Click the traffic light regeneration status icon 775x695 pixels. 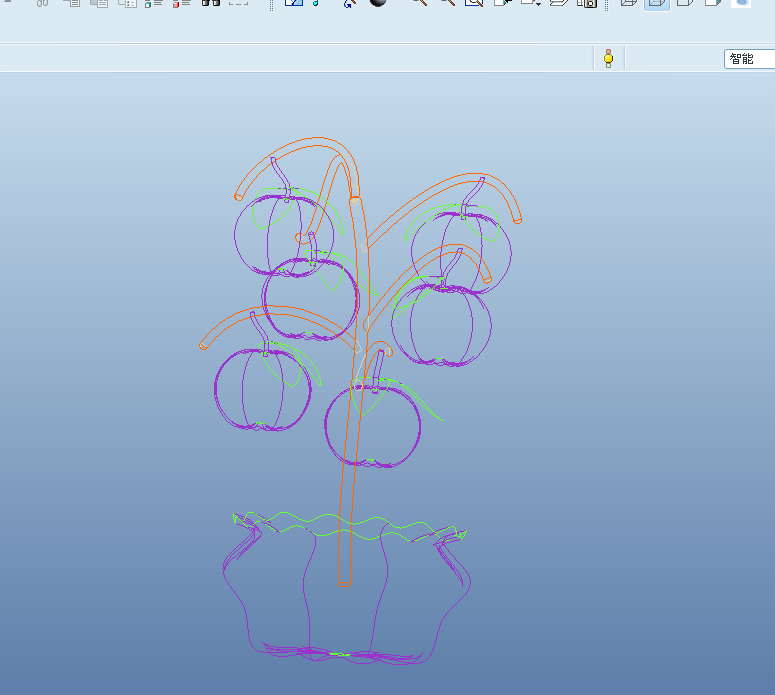608,58
